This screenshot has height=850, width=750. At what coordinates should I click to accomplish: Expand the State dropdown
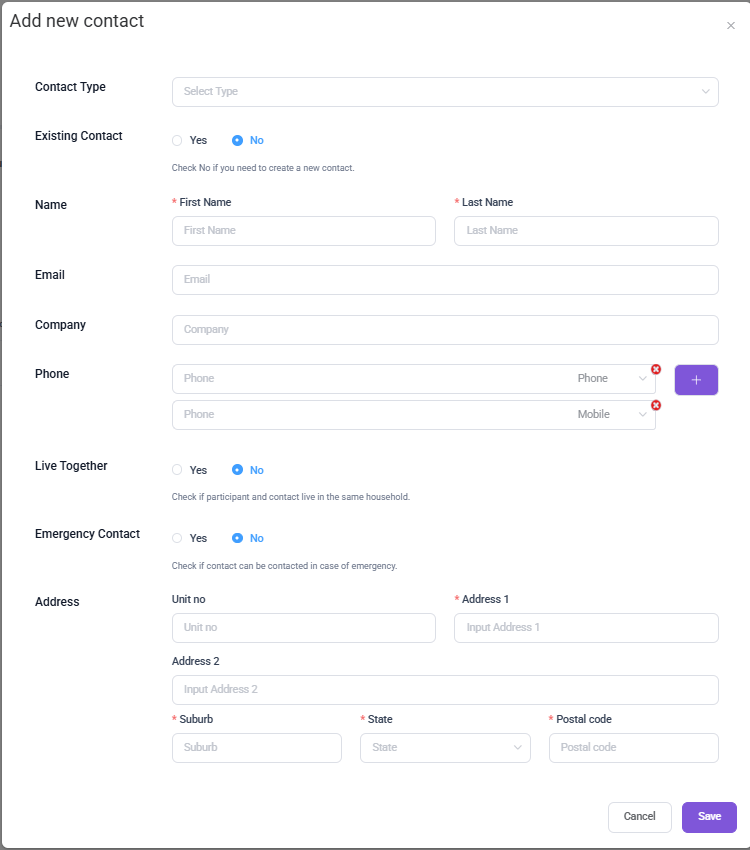pyautogui.click(x=444, y=748)
